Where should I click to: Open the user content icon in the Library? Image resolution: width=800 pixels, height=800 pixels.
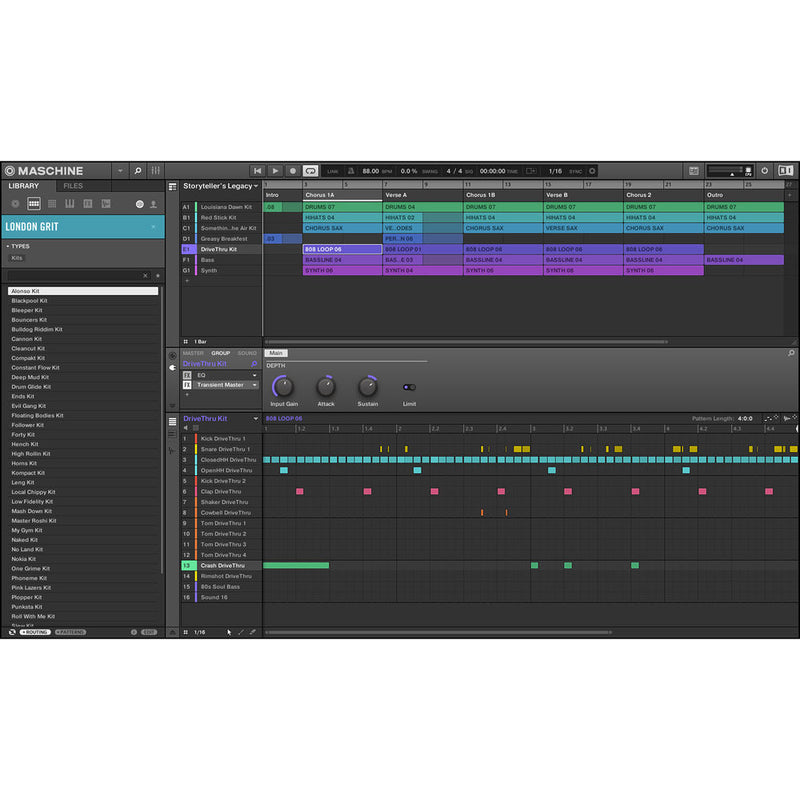154,204
